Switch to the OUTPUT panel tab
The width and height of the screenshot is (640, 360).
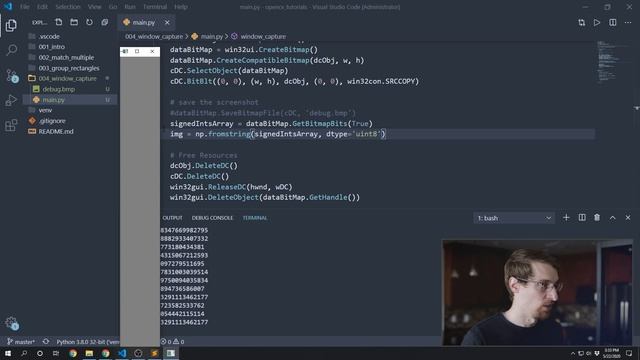coord(172,218)
